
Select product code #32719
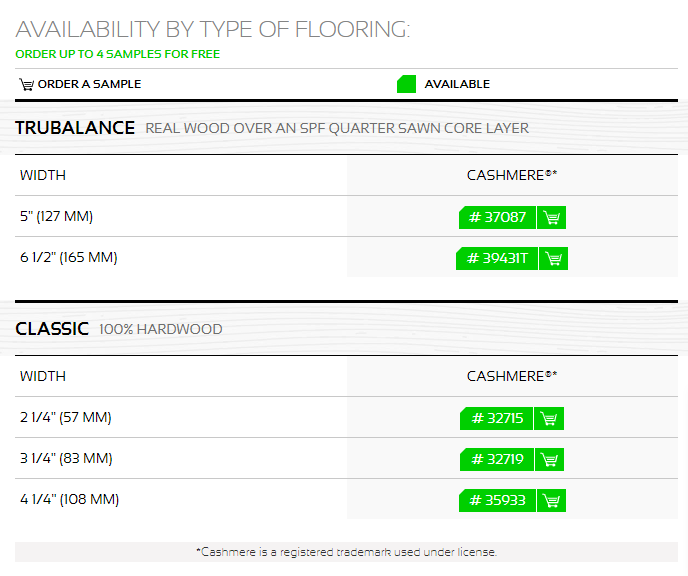(x=497, y=459)
